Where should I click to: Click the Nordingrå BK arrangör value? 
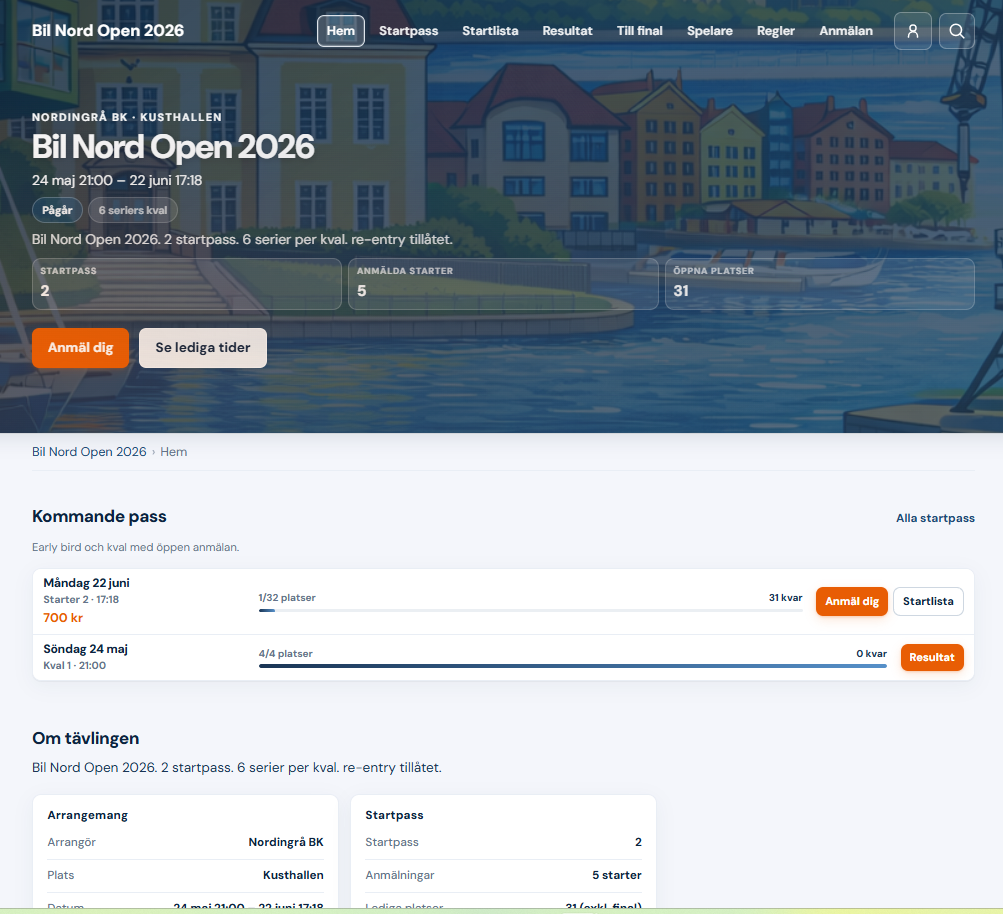[x=286, y=842]
